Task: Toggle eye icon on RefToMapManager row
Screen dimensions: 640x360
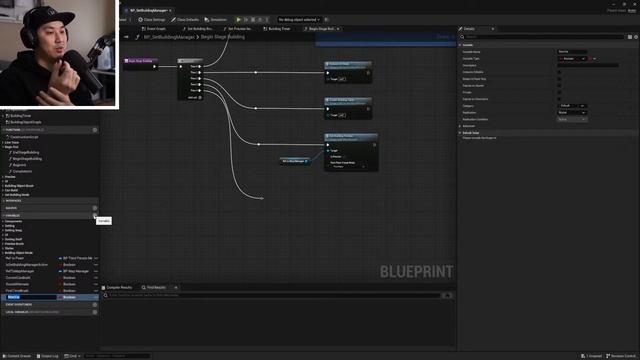Action: (96, 271)
